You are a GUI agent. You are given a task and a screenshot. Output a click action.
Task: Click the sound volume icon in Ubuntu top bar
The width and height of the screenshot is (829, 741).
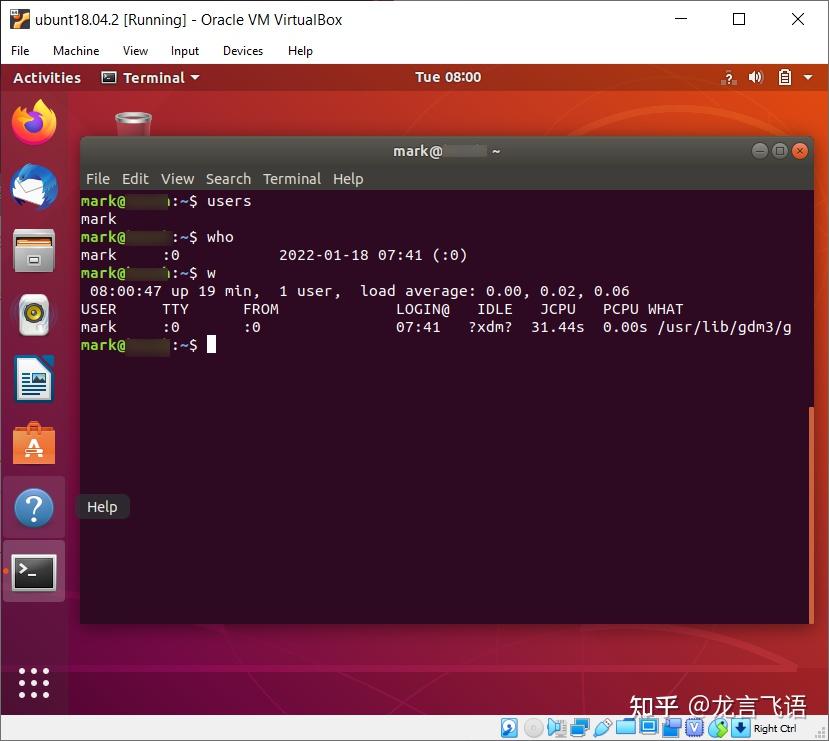point(755,76)
